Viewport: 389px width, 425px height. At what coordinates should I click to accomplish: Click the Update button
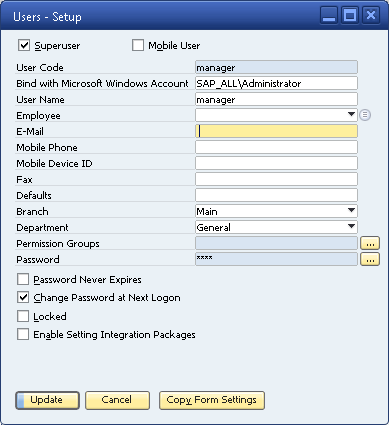click(47, 400)
